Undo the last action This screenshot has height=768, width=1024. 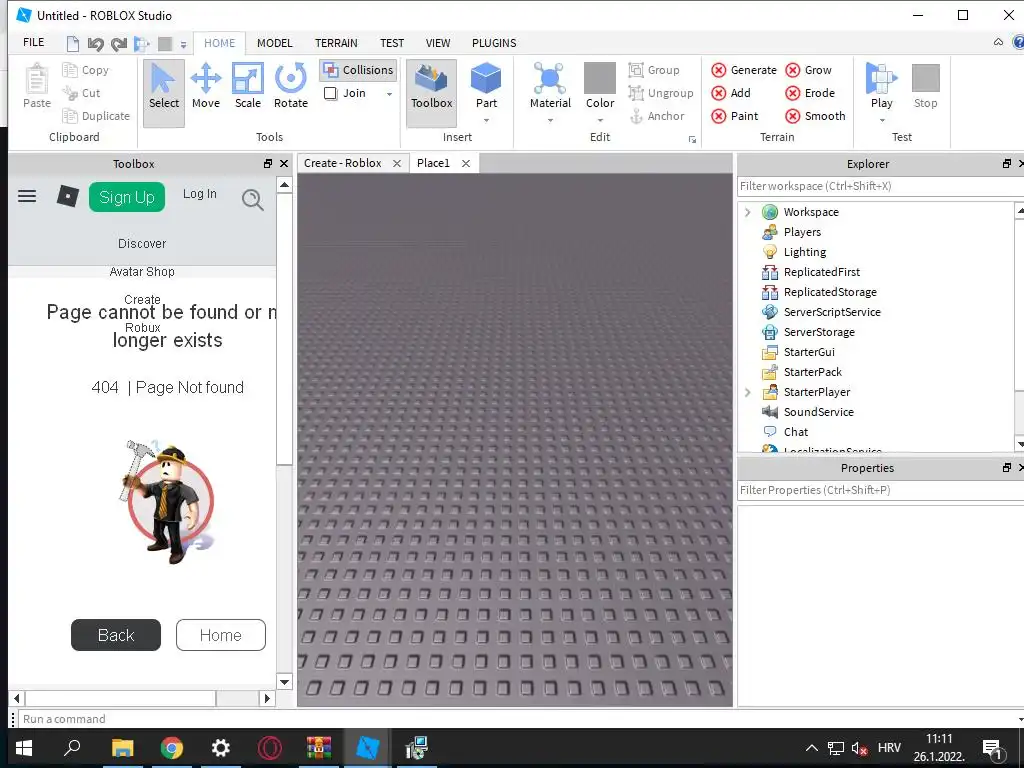point(95,44)
